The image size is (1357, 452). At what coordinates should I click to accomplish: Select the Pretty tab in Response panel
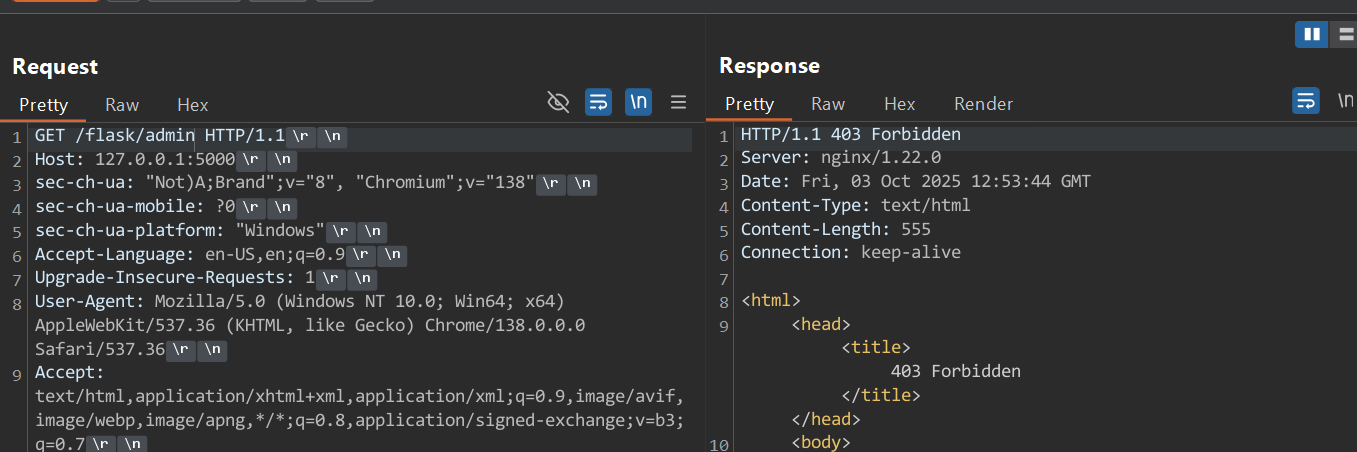point(750,104)
